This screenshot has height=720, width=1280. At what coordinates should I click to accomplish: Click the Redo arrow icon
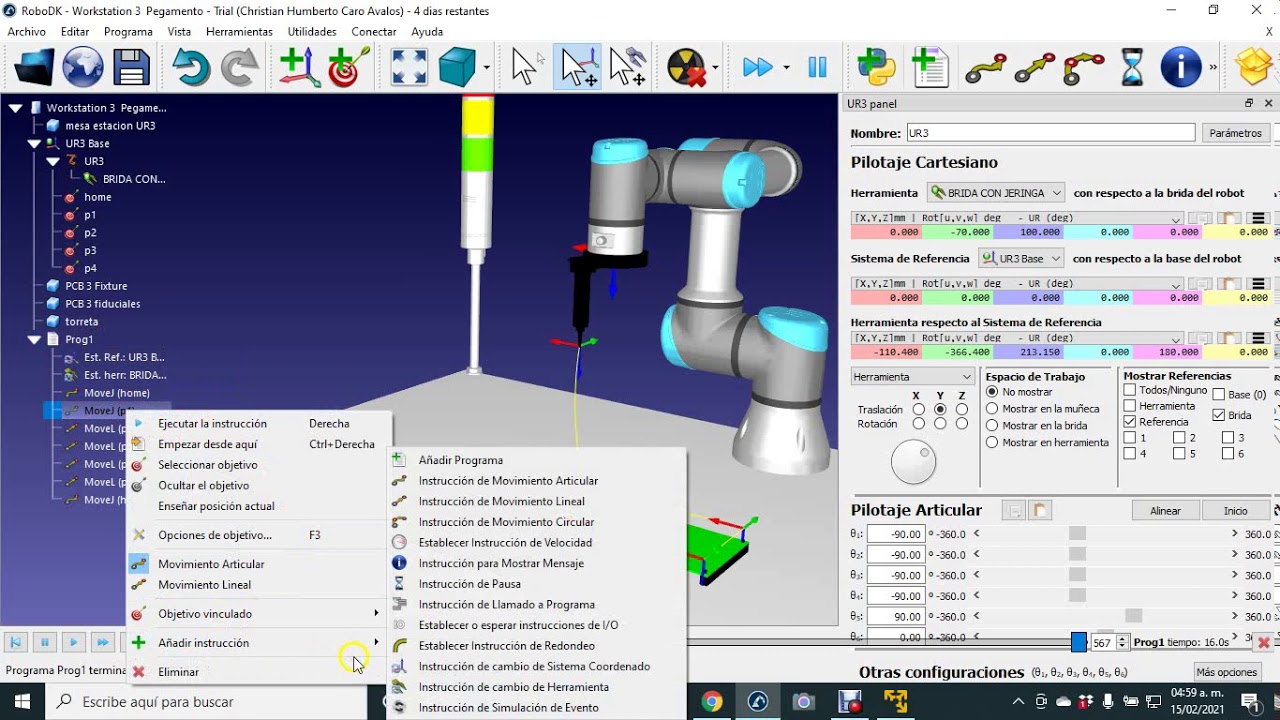[x=239, y=68]
